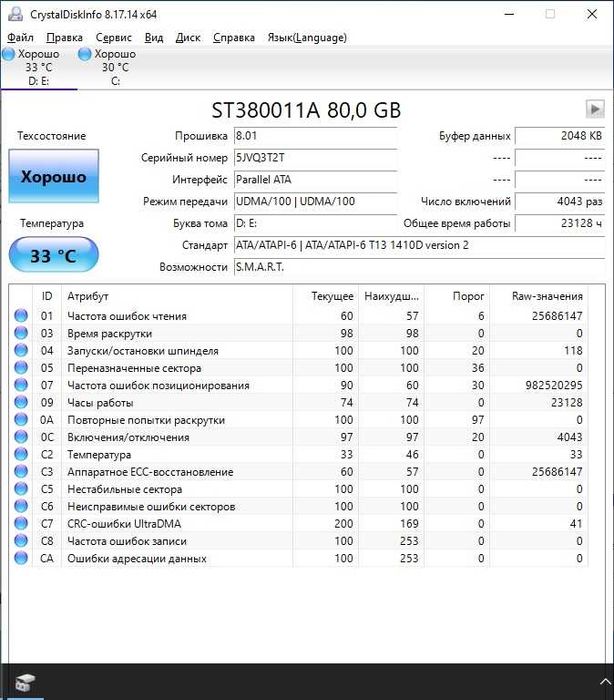Click the Техсостояние label
This screenshot has width=614, height=700.
tap(51, 136)
